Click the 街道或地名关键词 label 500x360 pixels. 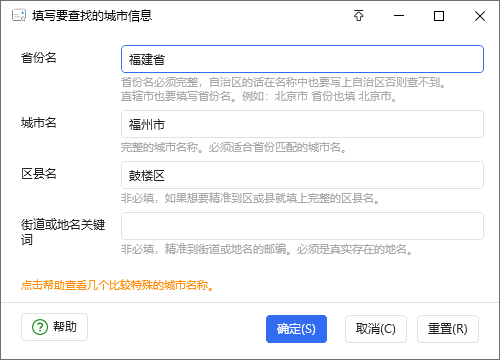point(63,232)
